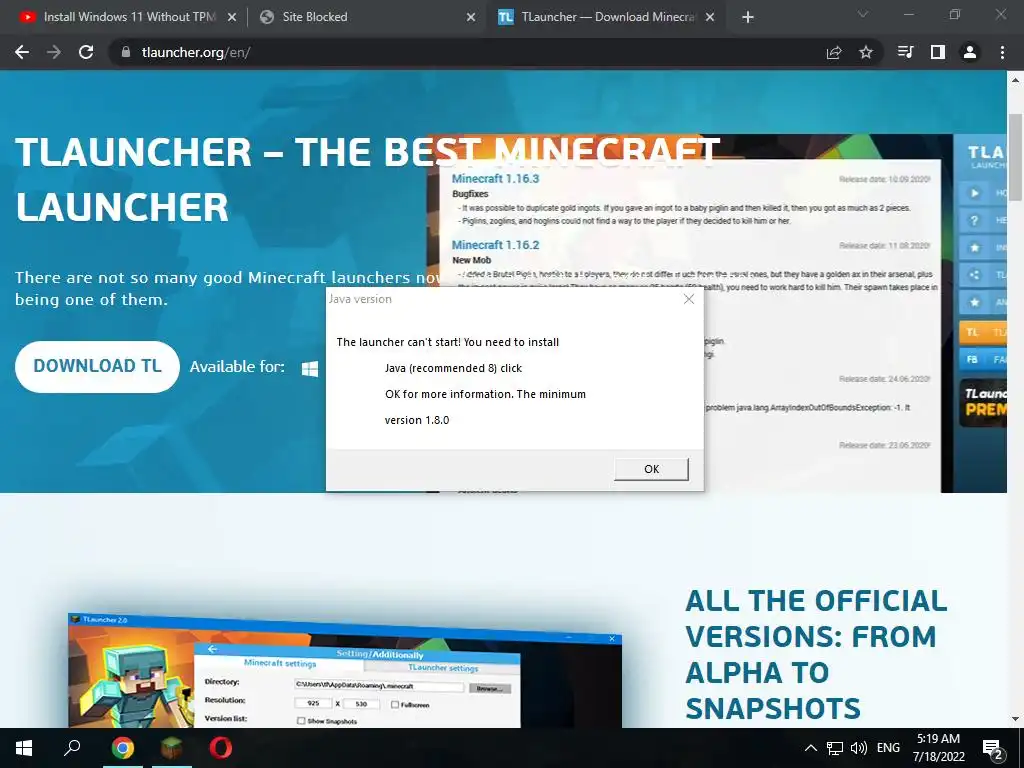The width and height of the screenshot is (1024, 768).
Task: Click the TLauncher 2.0 settings screenshot
Action: (345, 671)
